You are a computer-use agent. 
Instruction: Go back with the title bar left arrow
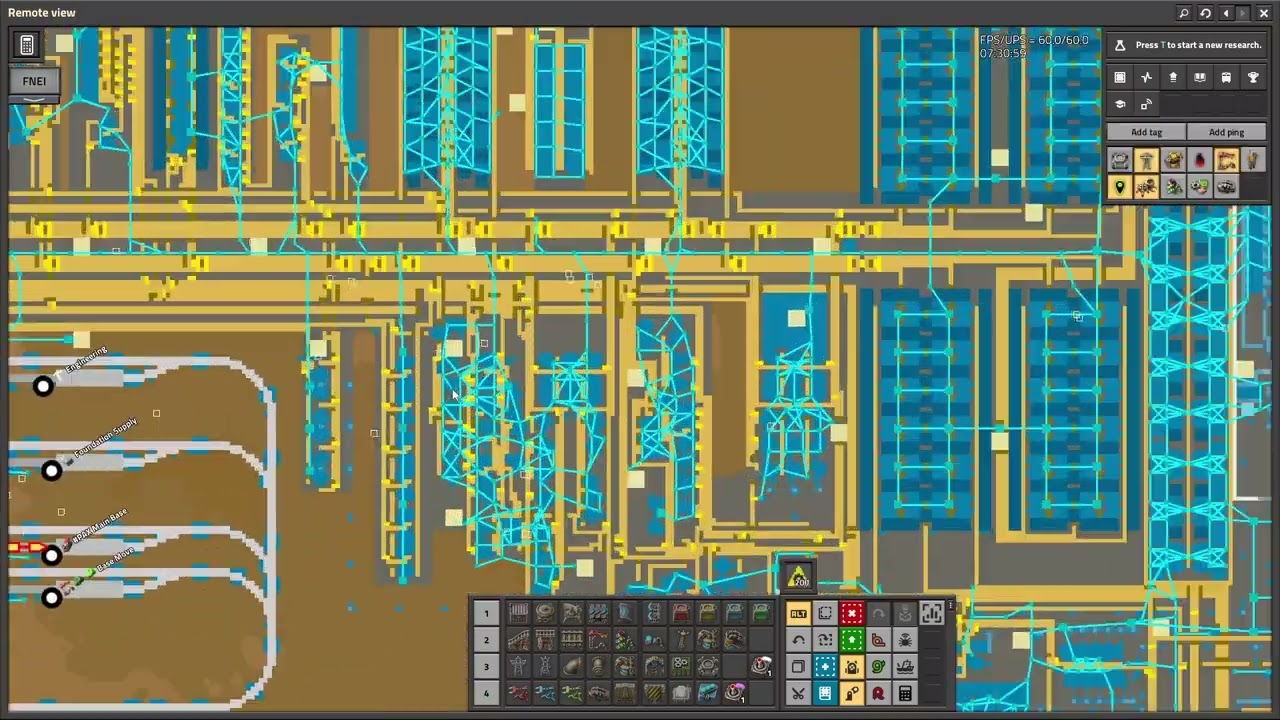click(1226, 13)
